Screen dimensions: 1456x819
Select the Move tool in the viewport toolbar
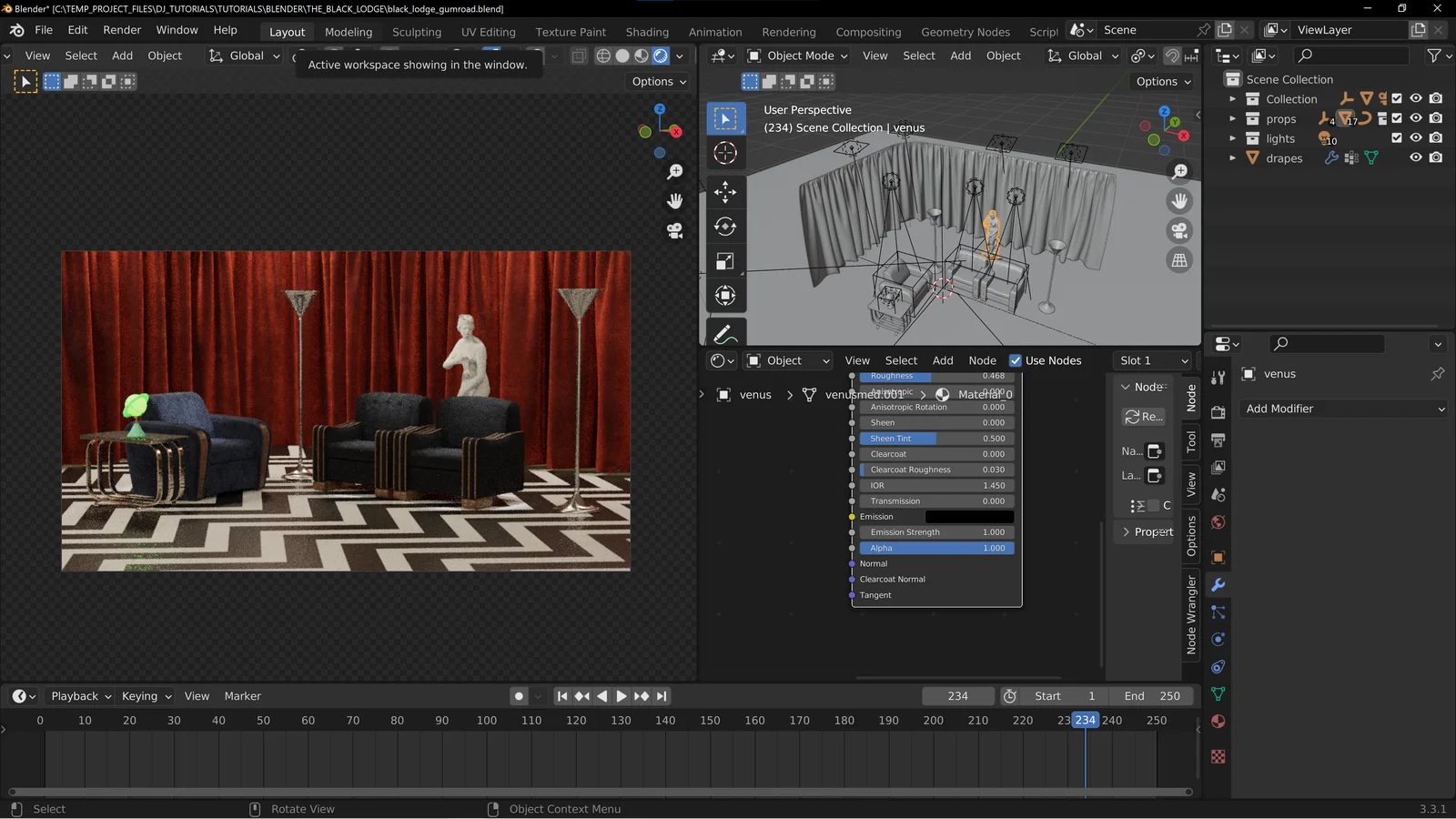[725, 192]
